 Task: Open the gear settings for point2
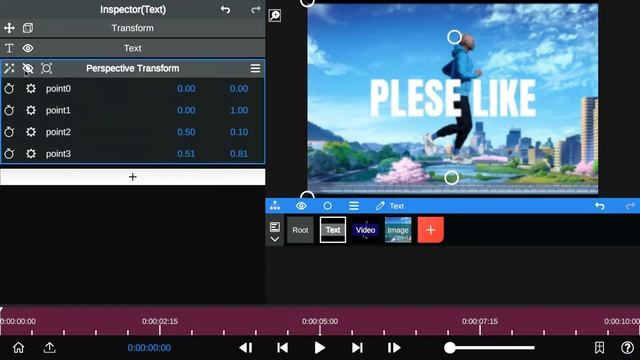click(x=31, y=132)
